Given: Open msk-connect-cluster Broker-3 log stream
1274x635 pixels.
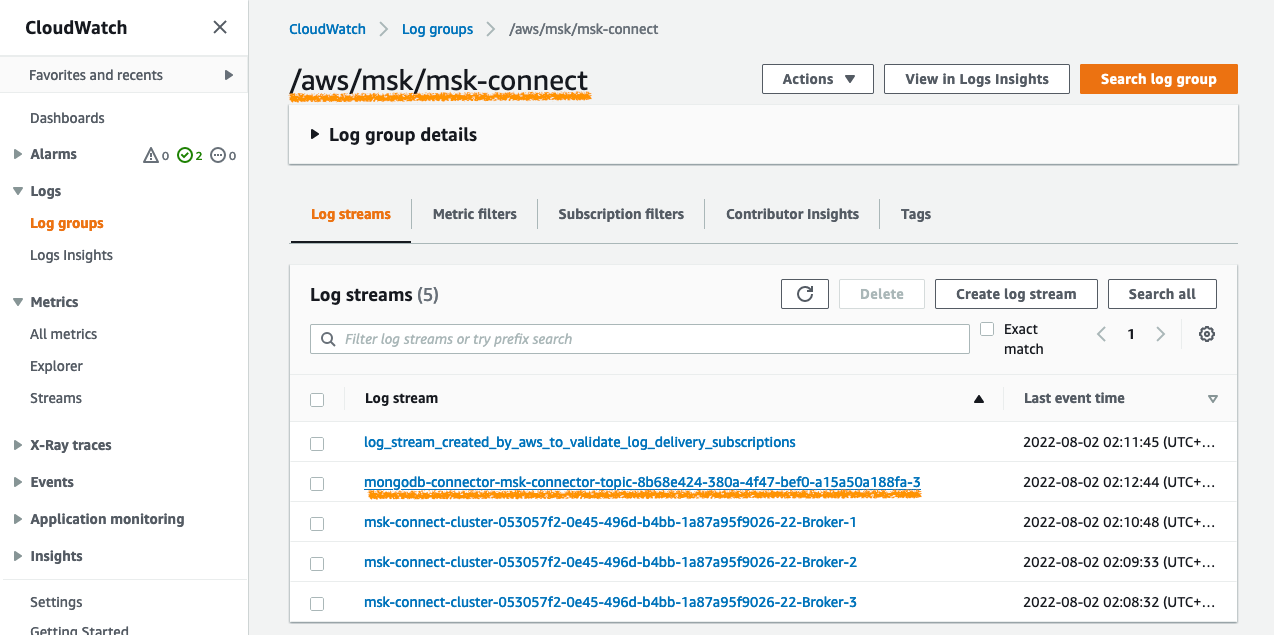Looking at the screenshot, I should (610, 602).
